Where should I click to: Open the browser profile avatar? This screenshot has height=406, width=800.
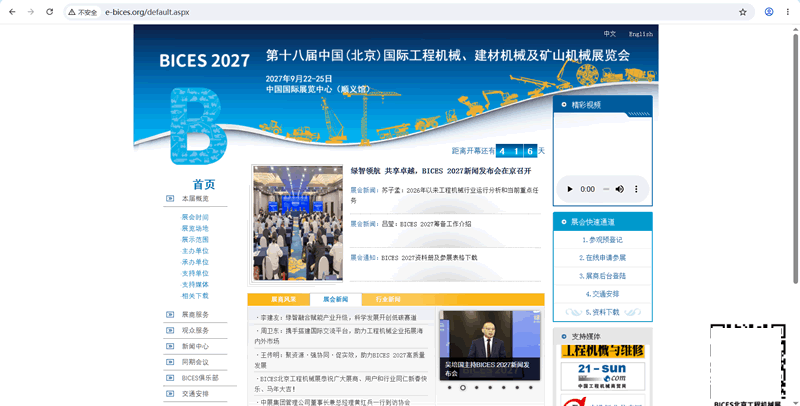[x=769, y=12]
